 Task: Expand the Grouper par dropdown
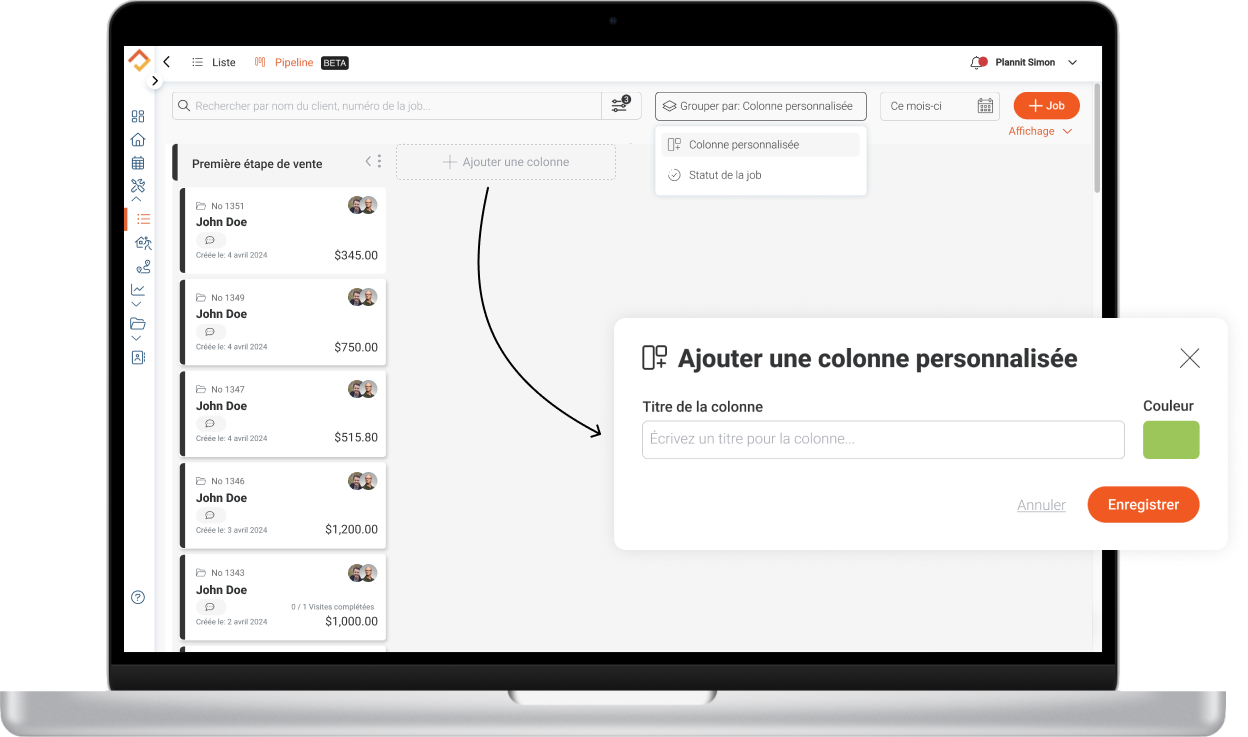pyautogui.click(x=760, y=106)
